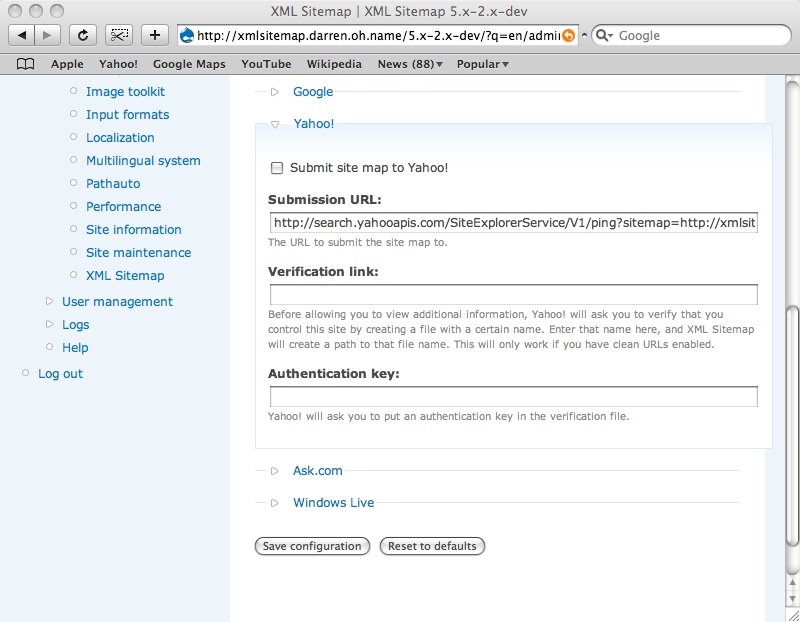The height and width of the screenshot is (622, 800).
Task: Click Save configuration button
Action: (x=312, y=546)
